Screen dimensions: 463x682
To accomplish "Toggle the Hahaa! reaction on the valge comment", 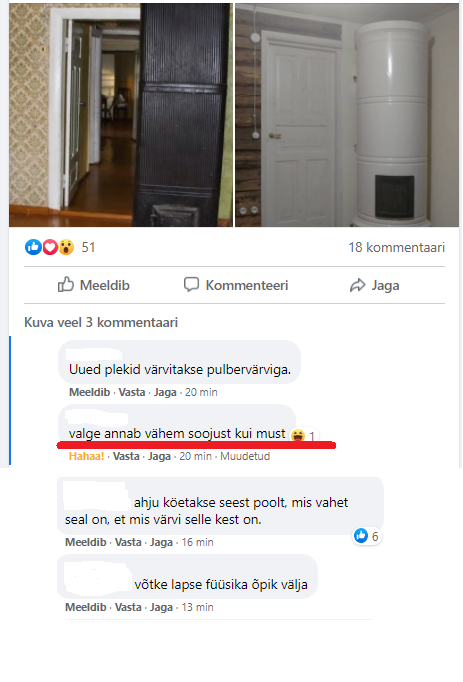I will [x=86, y=456].
